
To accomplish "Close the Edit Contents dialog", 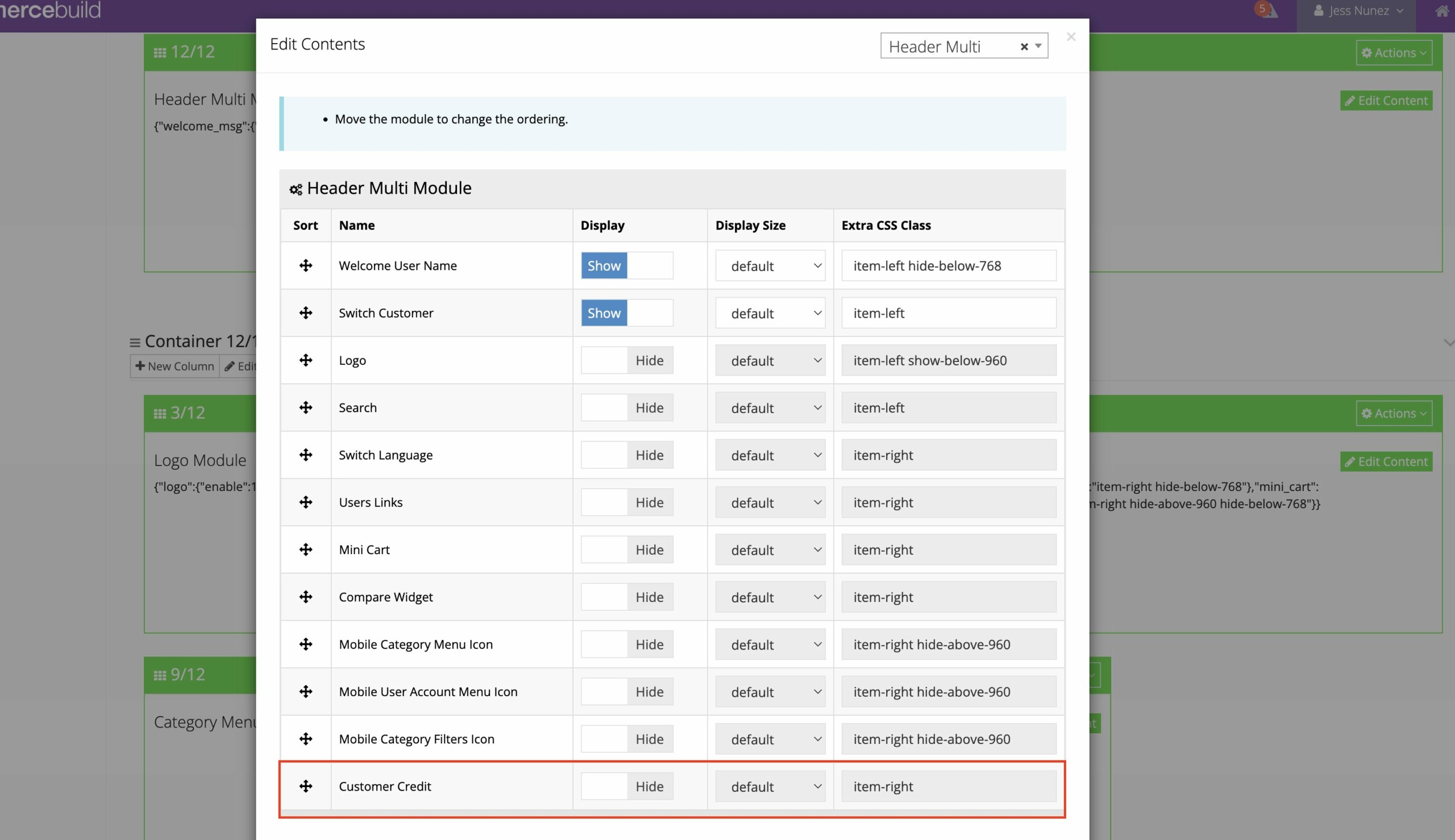I will [1071, 37].
